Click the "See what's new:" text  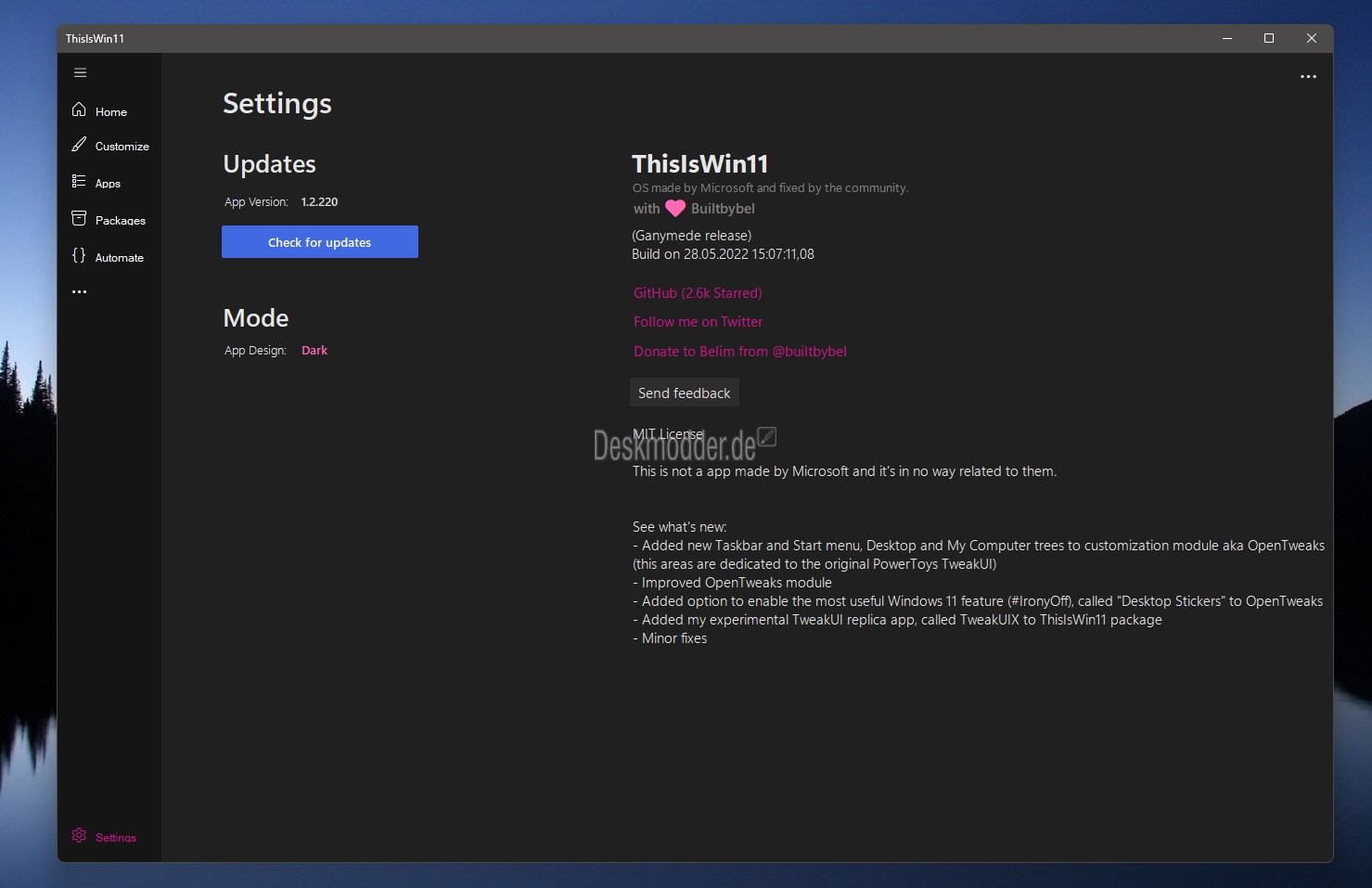tap(680, 527)
